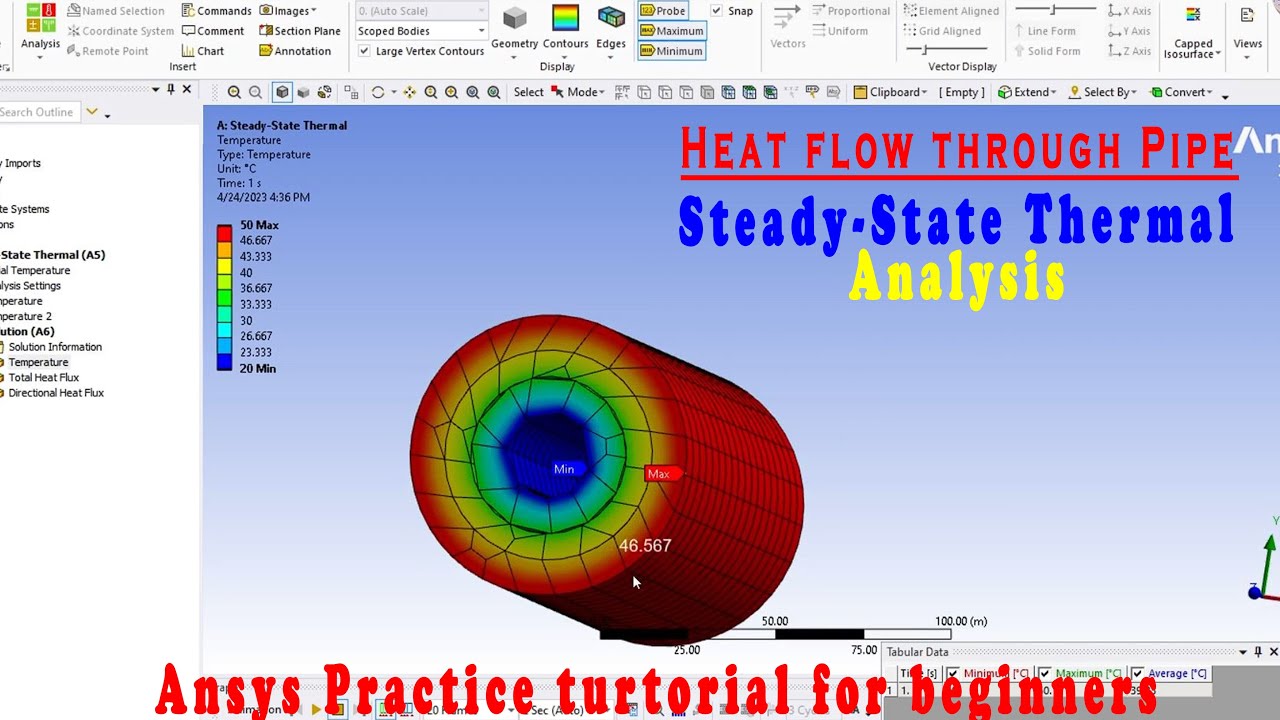Click the Rotate tool icon

tap(378, 92)
